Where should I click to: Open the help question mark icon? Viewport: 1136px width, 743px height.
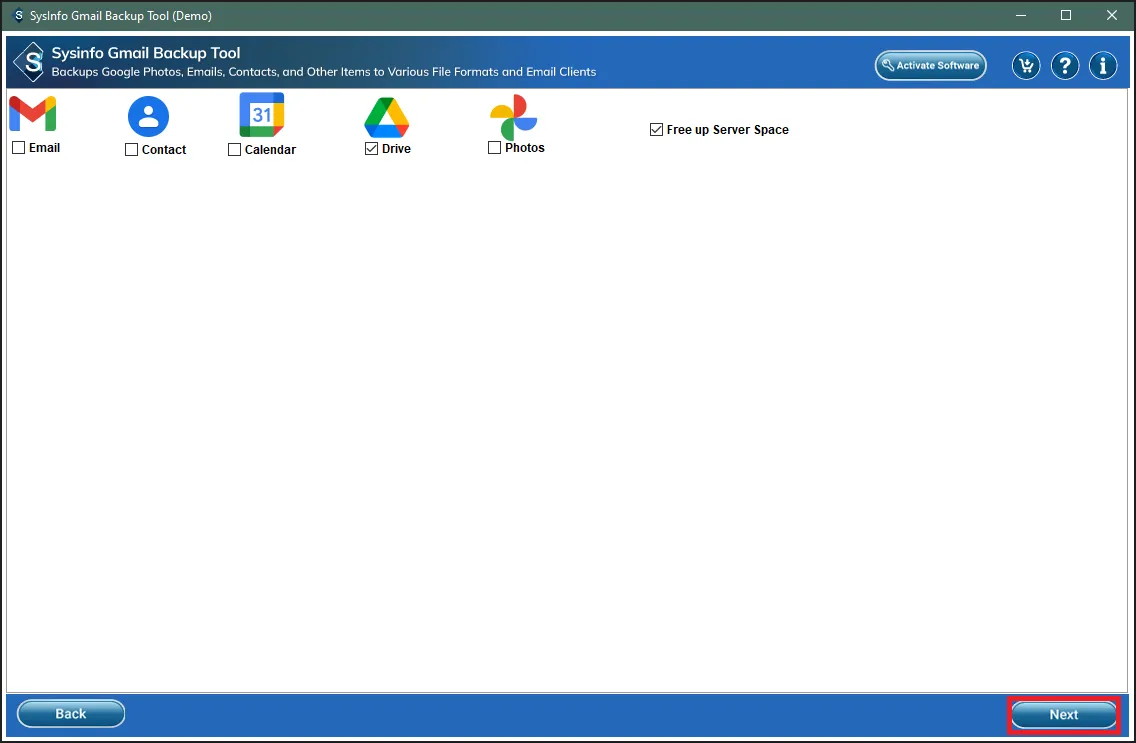1064,66
